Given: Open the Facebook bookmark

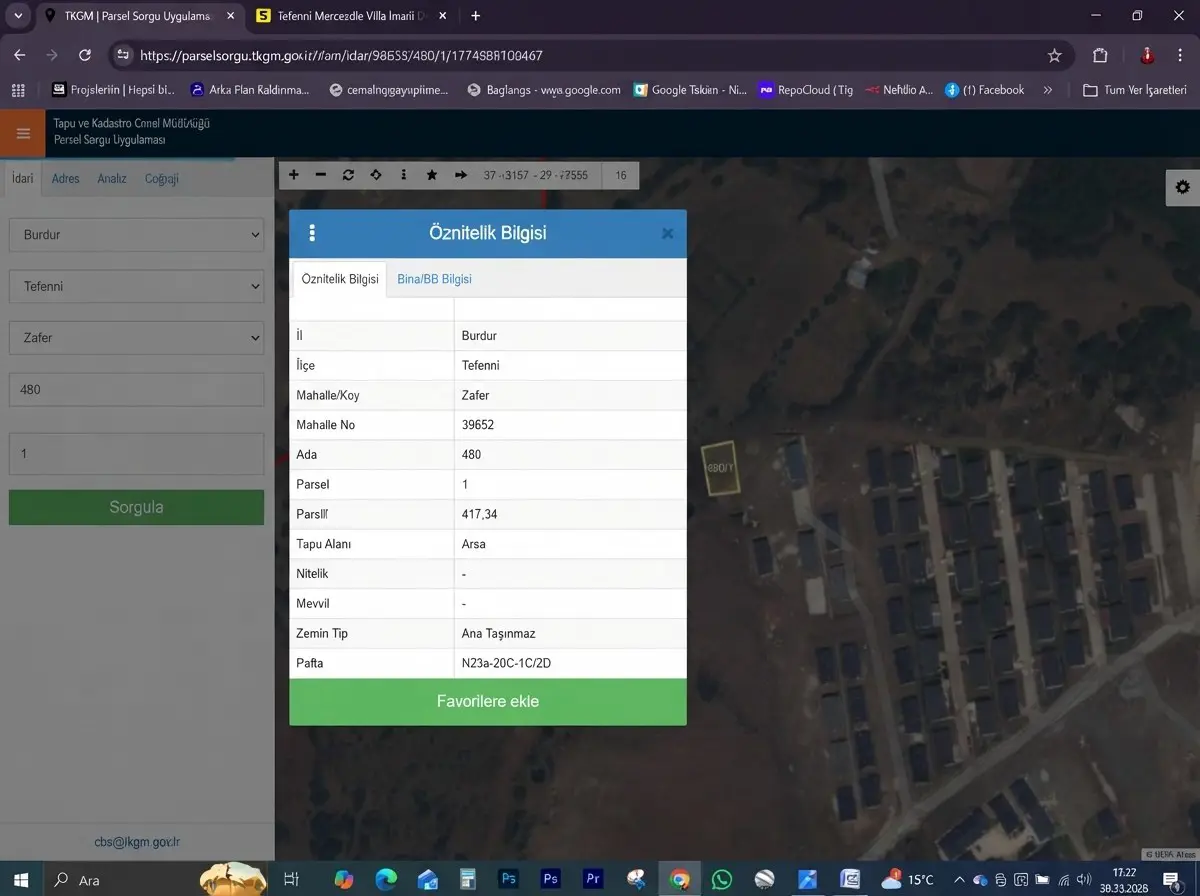Looking at the screenshot, I should tap(985, 90).
